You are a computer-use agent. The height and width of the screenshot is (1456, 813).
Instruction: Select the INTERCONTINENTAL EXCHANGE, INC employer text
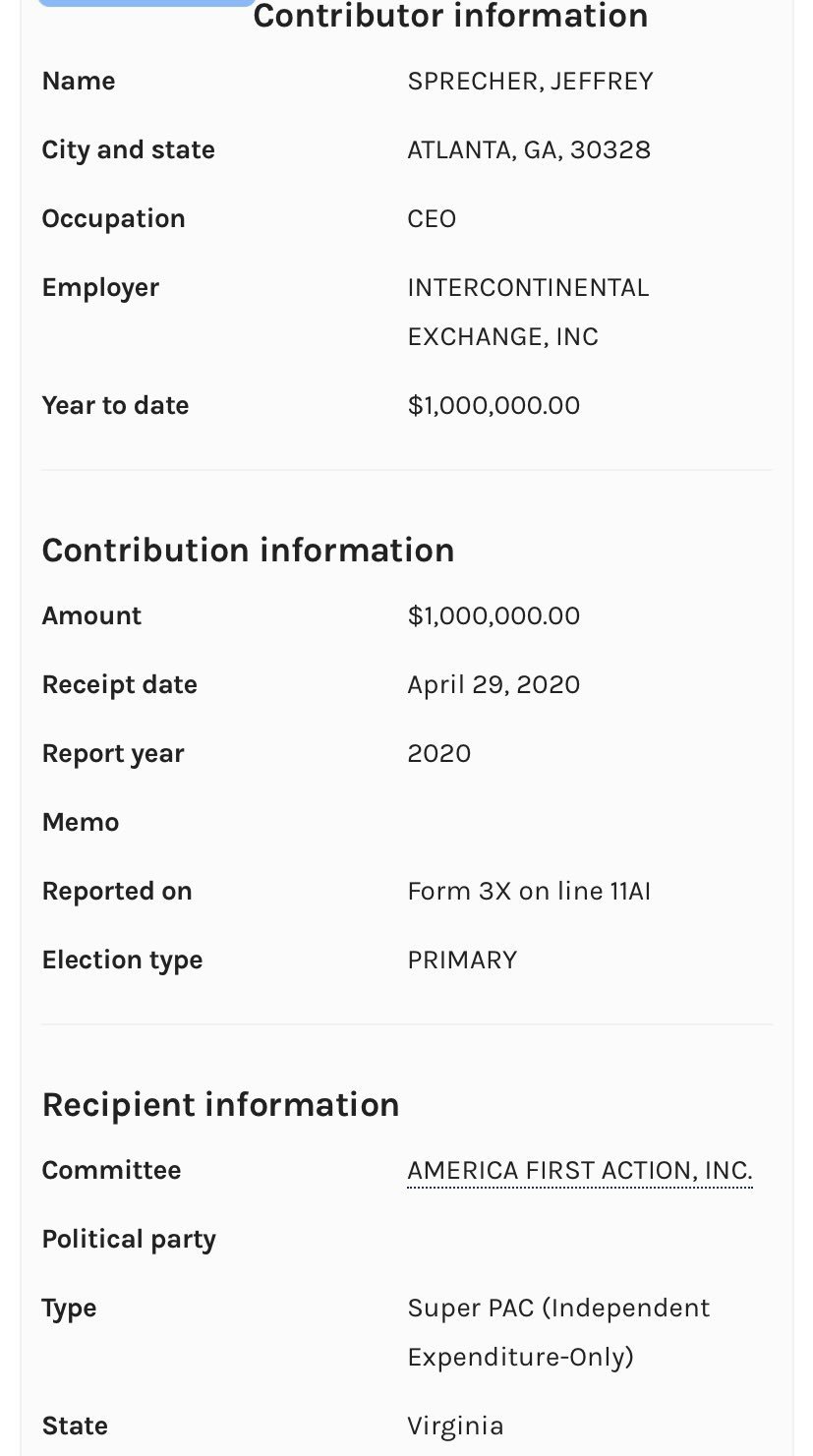528,313
